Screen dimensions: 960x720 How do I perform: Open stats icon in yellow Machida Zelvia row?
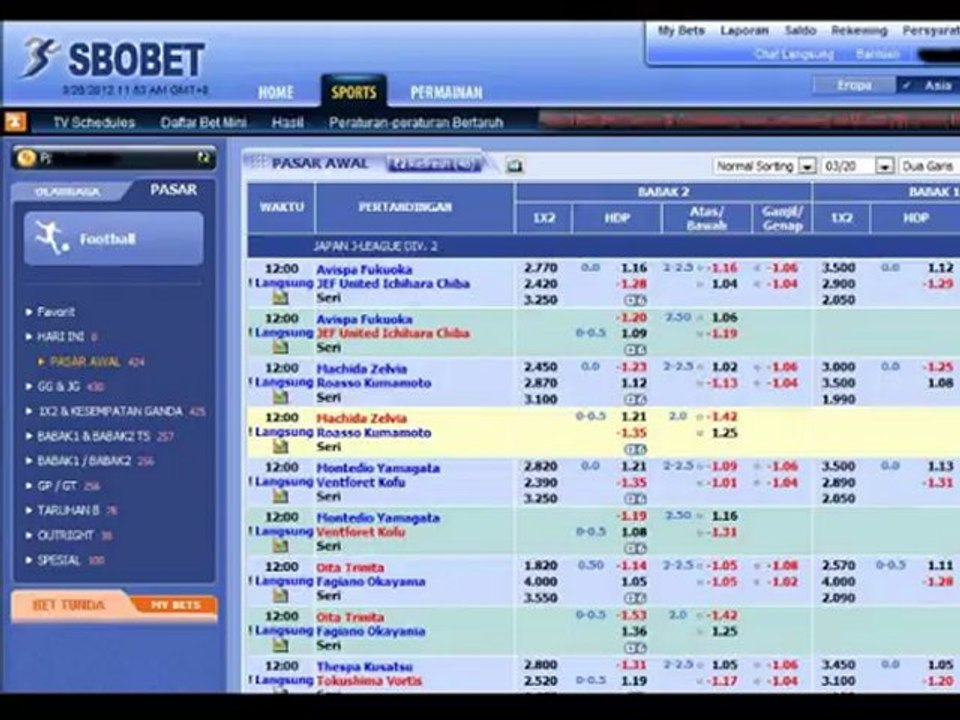[280, 448]
